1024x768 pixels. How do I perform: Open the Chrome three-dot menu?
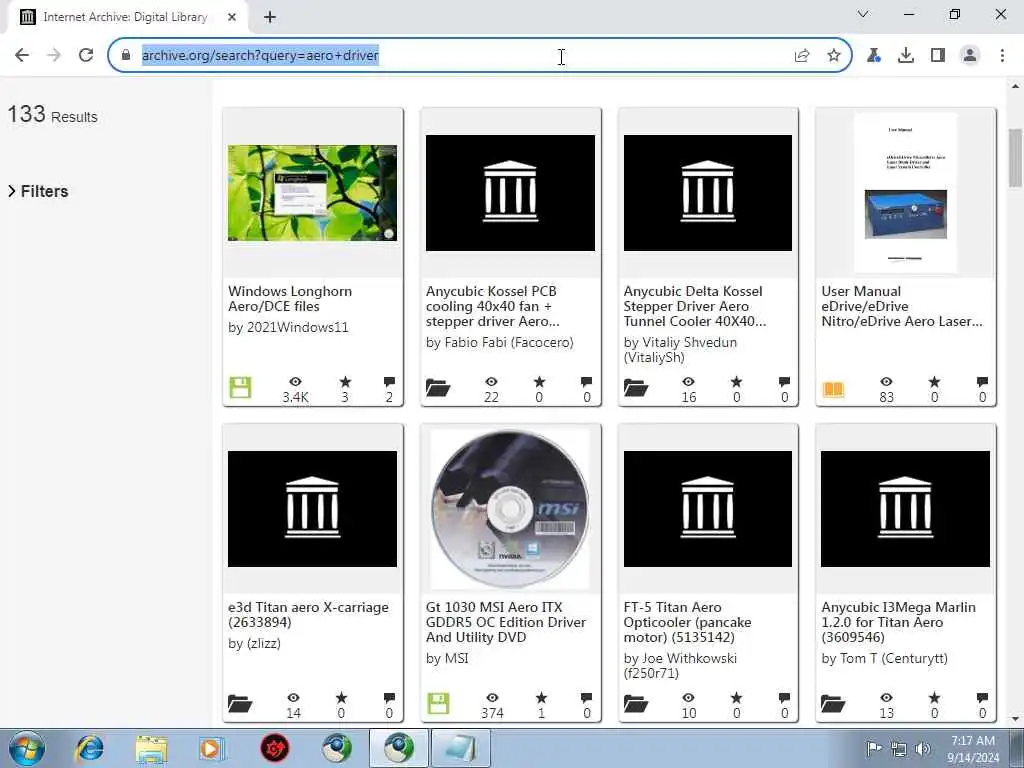(1002, 56)
